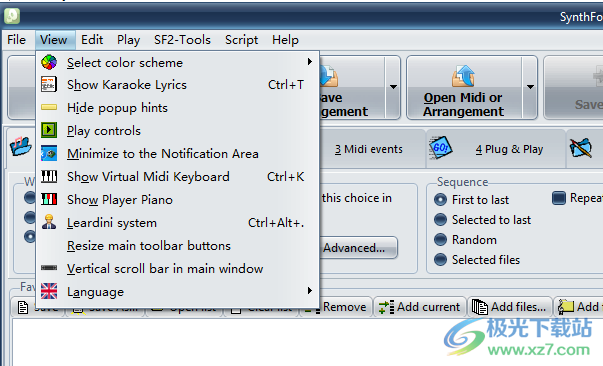Screen dimensions: 603x366
Task: Toggle Vertical scroll bar in main window
Action: (x=177, y=268)
